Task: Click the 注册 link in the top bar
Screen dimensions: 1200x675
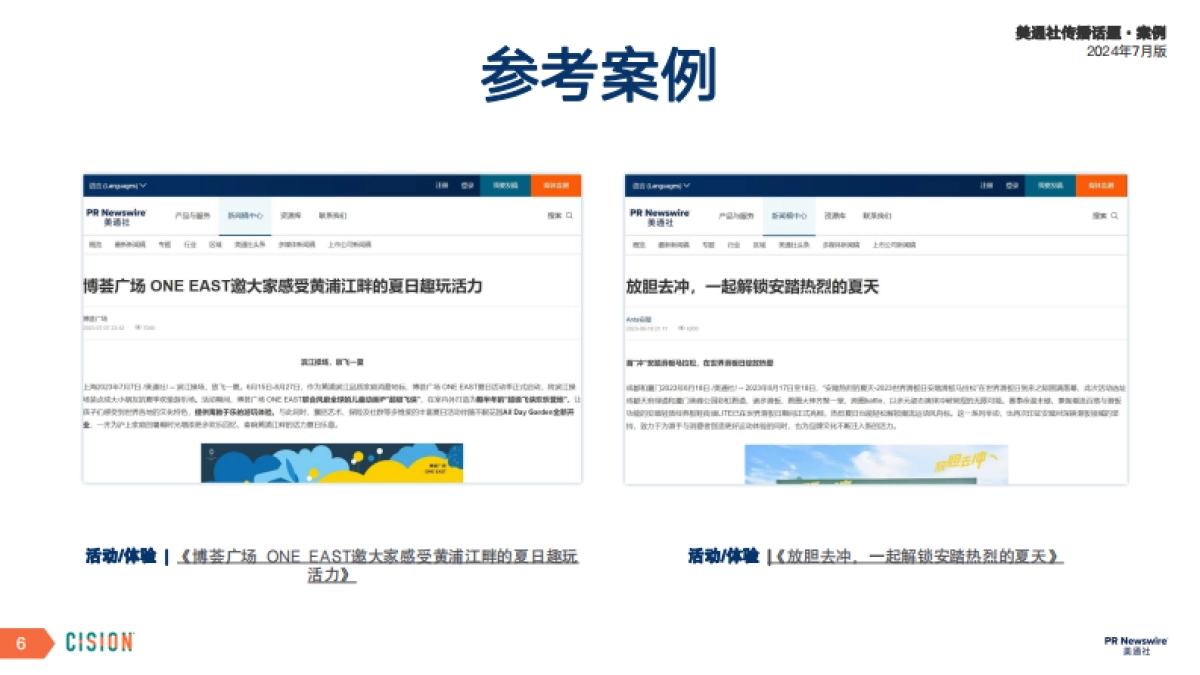Action: coord(440,184)
